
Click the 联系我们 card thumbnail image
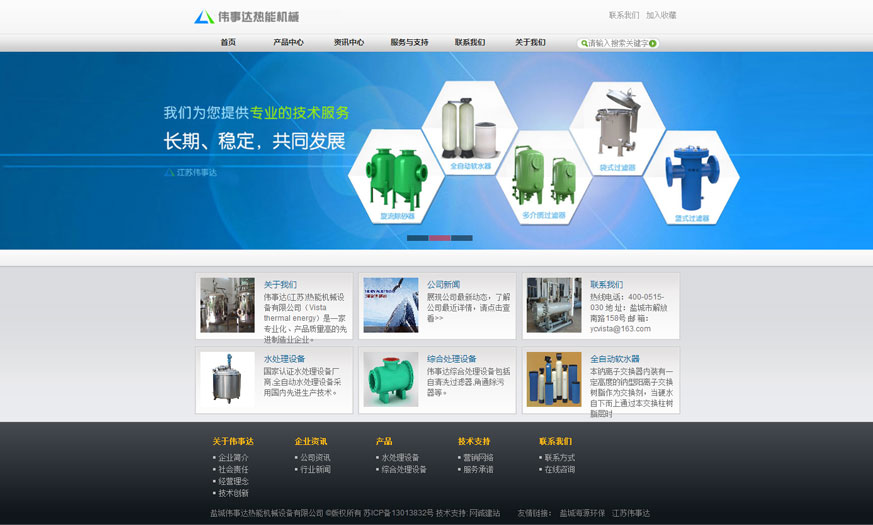(554, 305)
